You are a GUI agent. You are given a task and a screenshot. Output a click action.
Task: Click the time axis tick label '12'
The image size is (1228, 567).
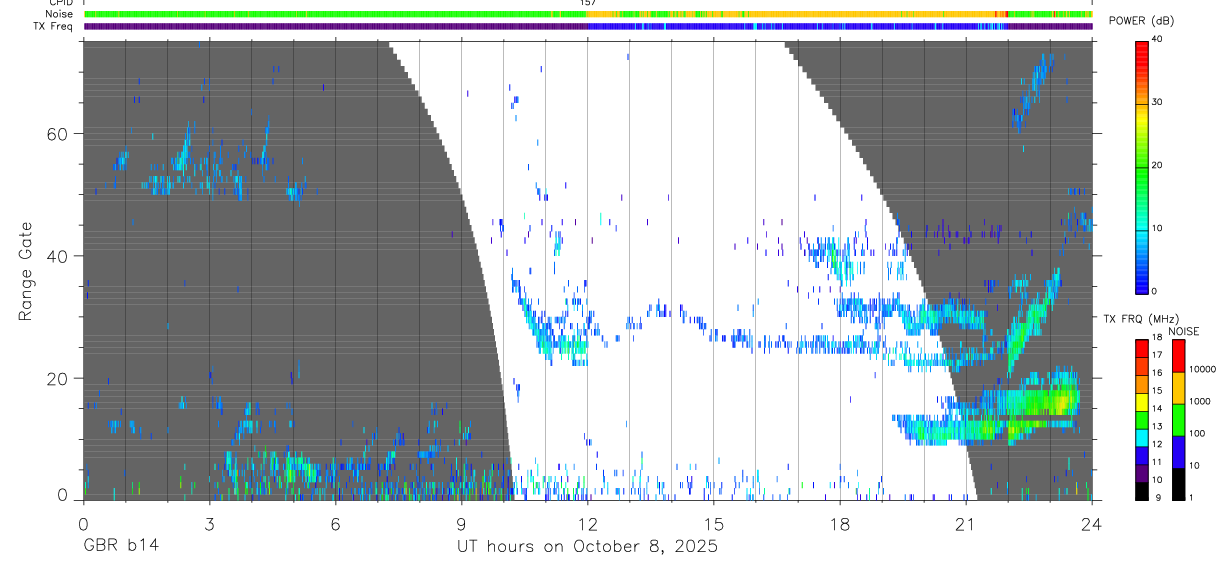pos(587,523)
